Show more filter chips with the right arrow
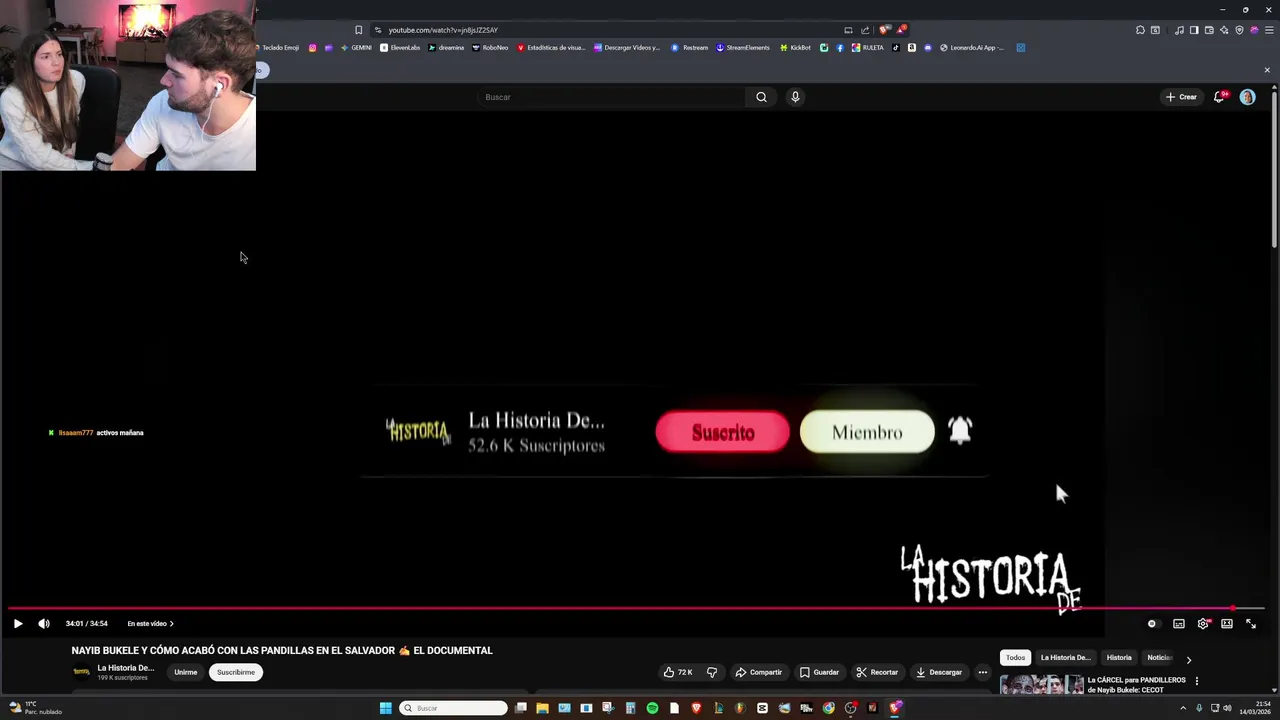This screenshot has height=720, width=1280. (1189, 659)
